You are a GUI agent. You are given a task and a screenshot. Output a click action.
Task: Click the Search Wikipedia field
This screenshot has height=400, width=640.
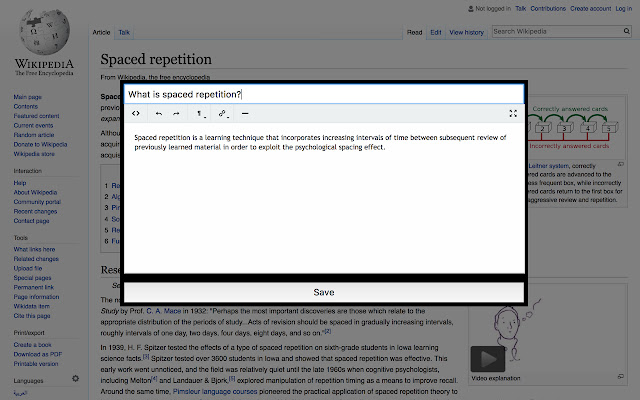[555, 32]
